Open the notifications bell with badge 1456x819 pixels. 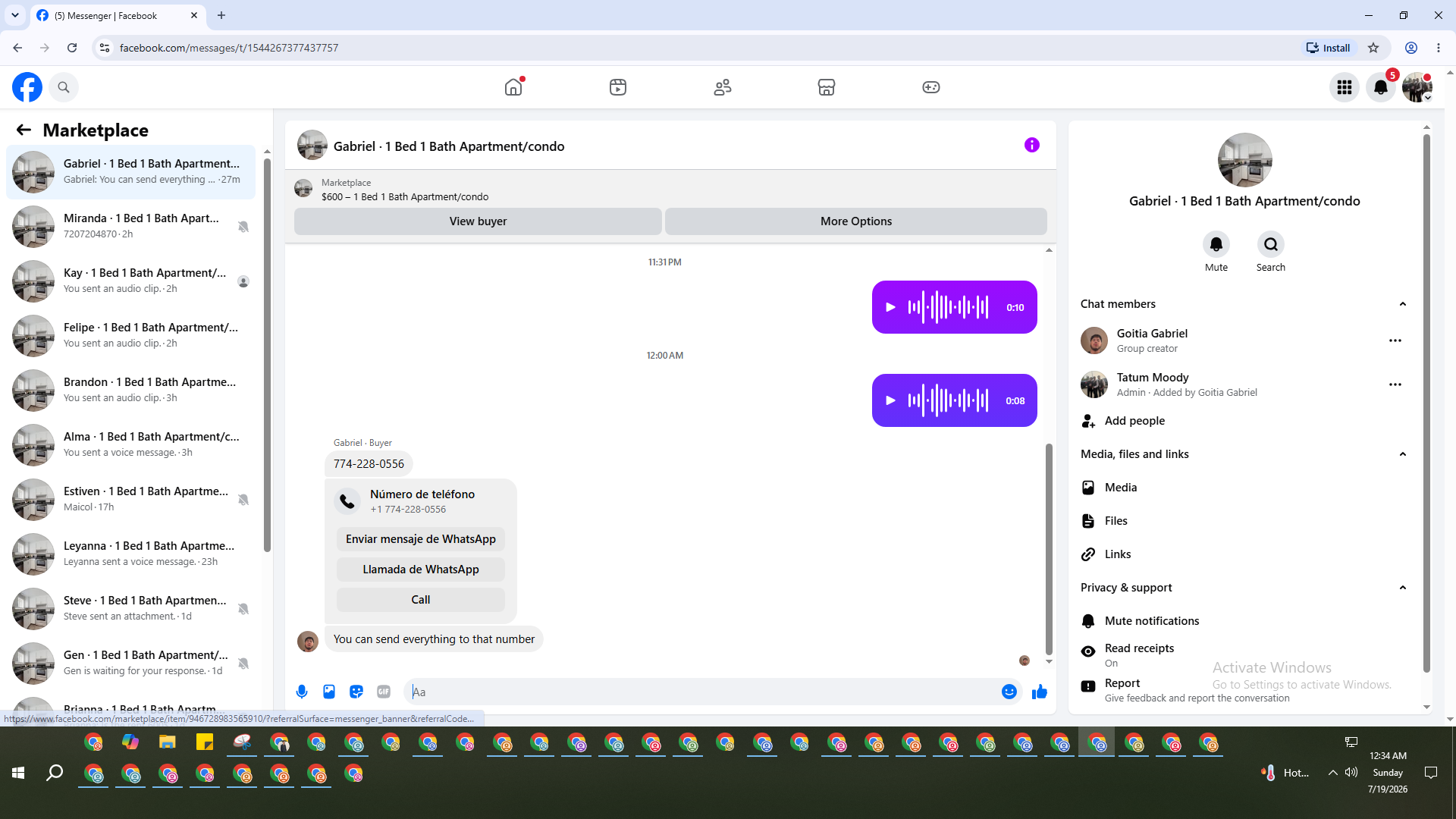[1381, 87]
